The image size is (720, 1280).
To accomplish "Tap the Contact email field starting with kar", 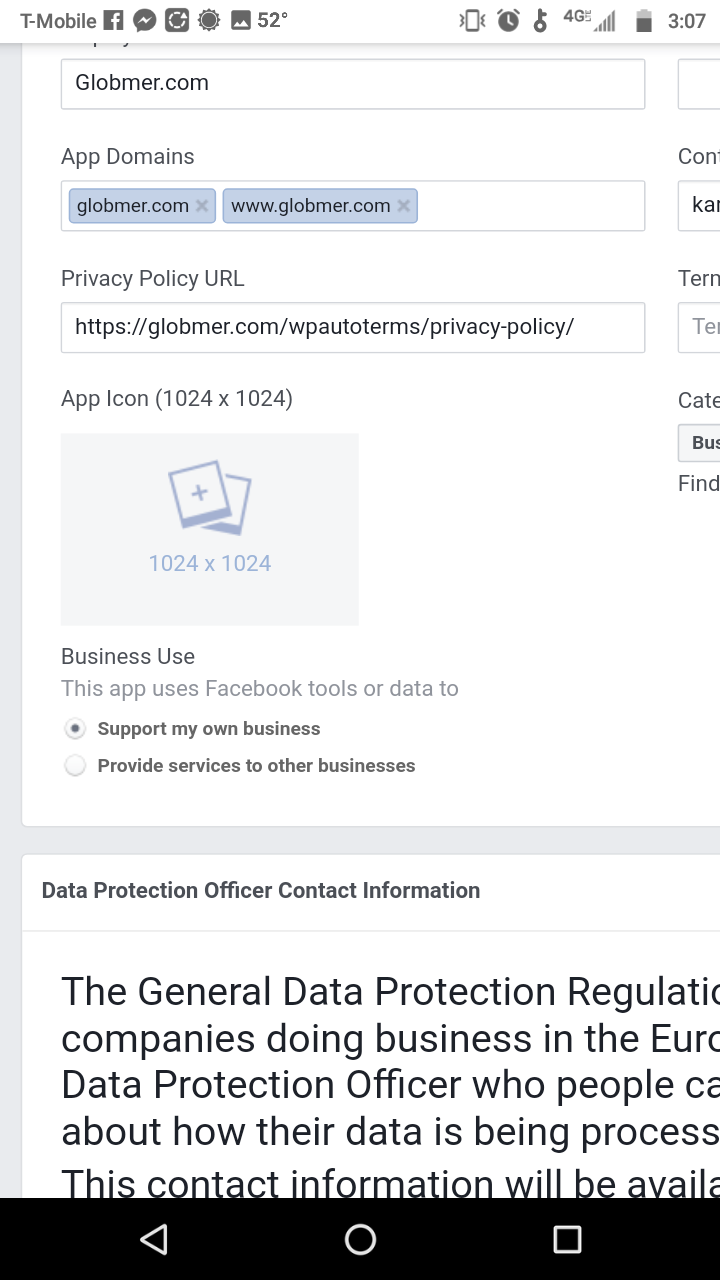I will coord(699,206).
